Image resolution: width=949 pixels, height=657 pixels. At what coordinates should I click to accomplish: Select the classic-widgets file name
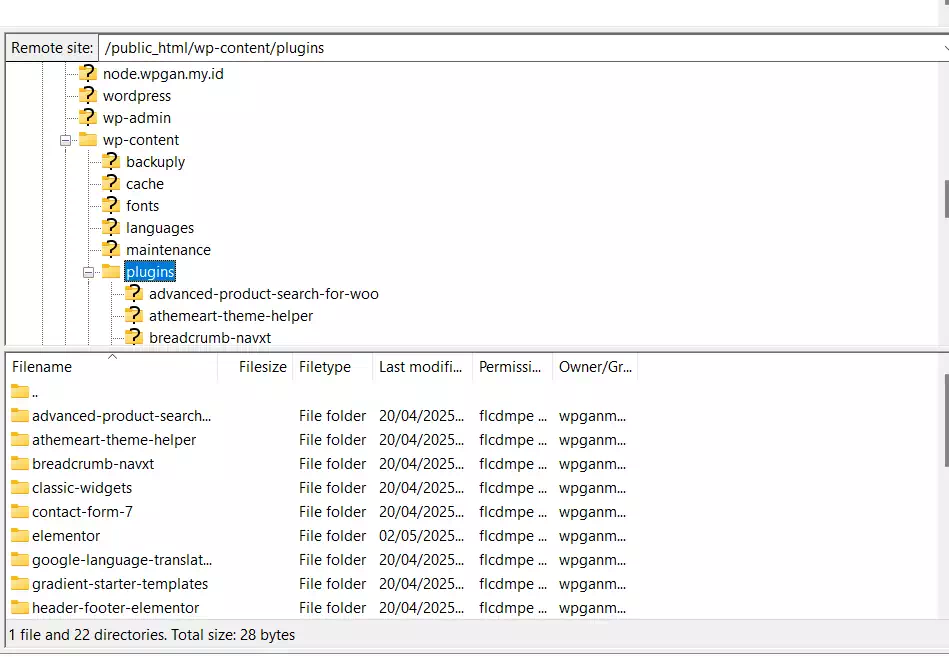tap(82, 488)
